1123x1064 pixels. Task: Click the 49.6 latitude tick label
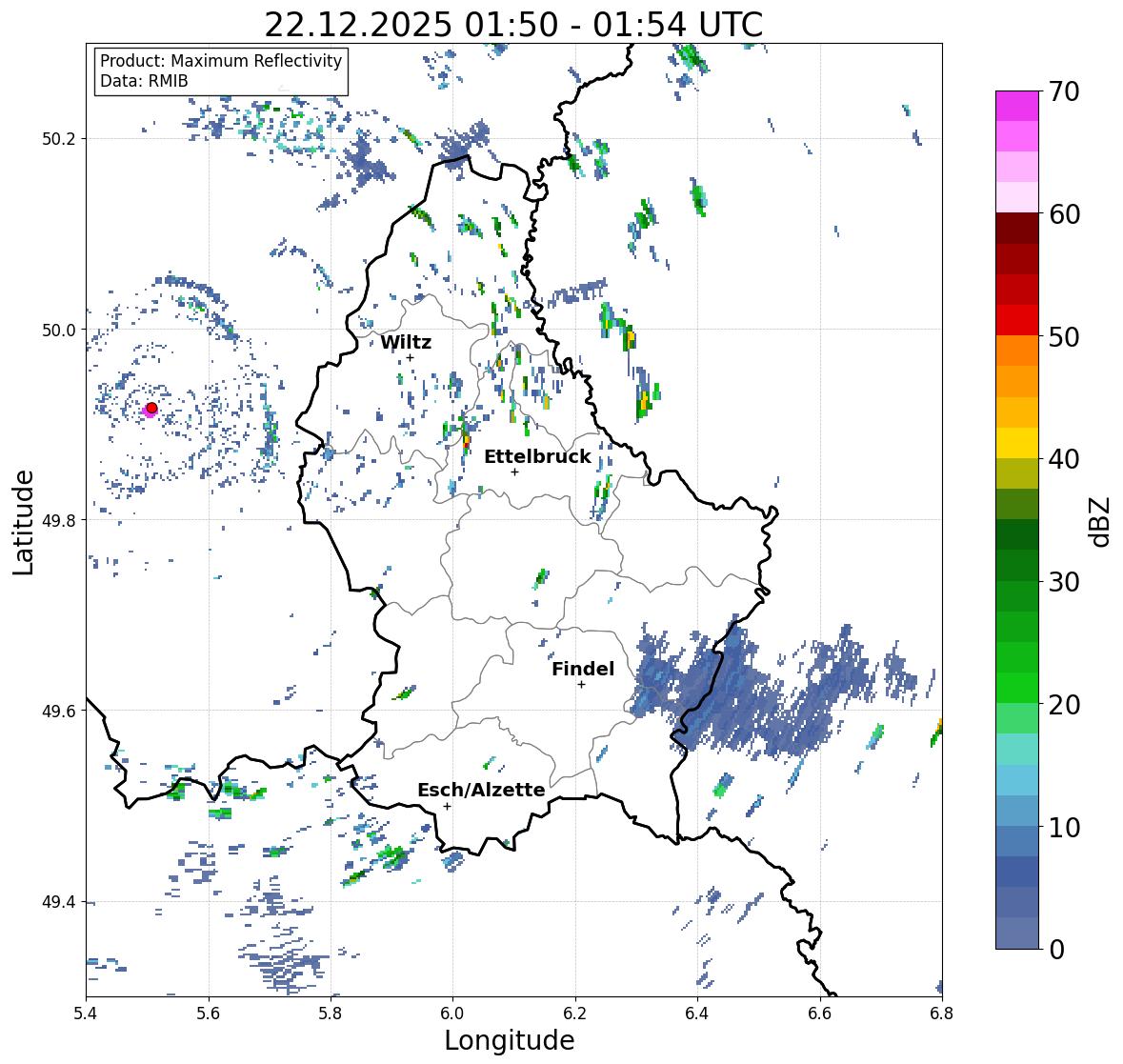59,711
